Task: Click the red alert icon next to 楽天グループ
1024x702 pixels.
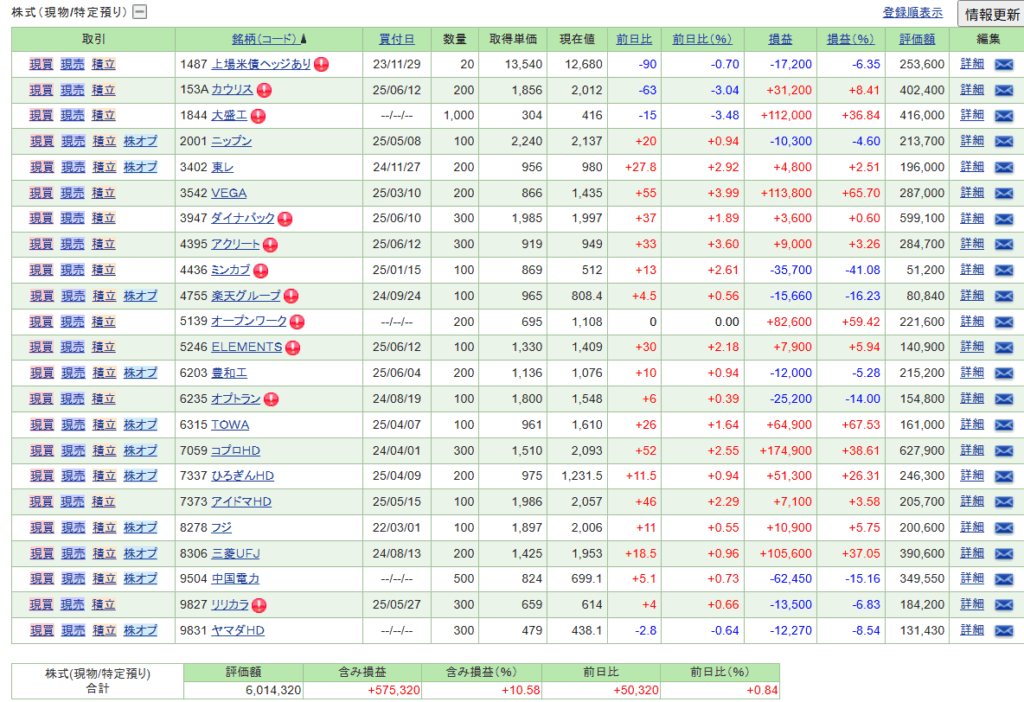Action: 291,296
